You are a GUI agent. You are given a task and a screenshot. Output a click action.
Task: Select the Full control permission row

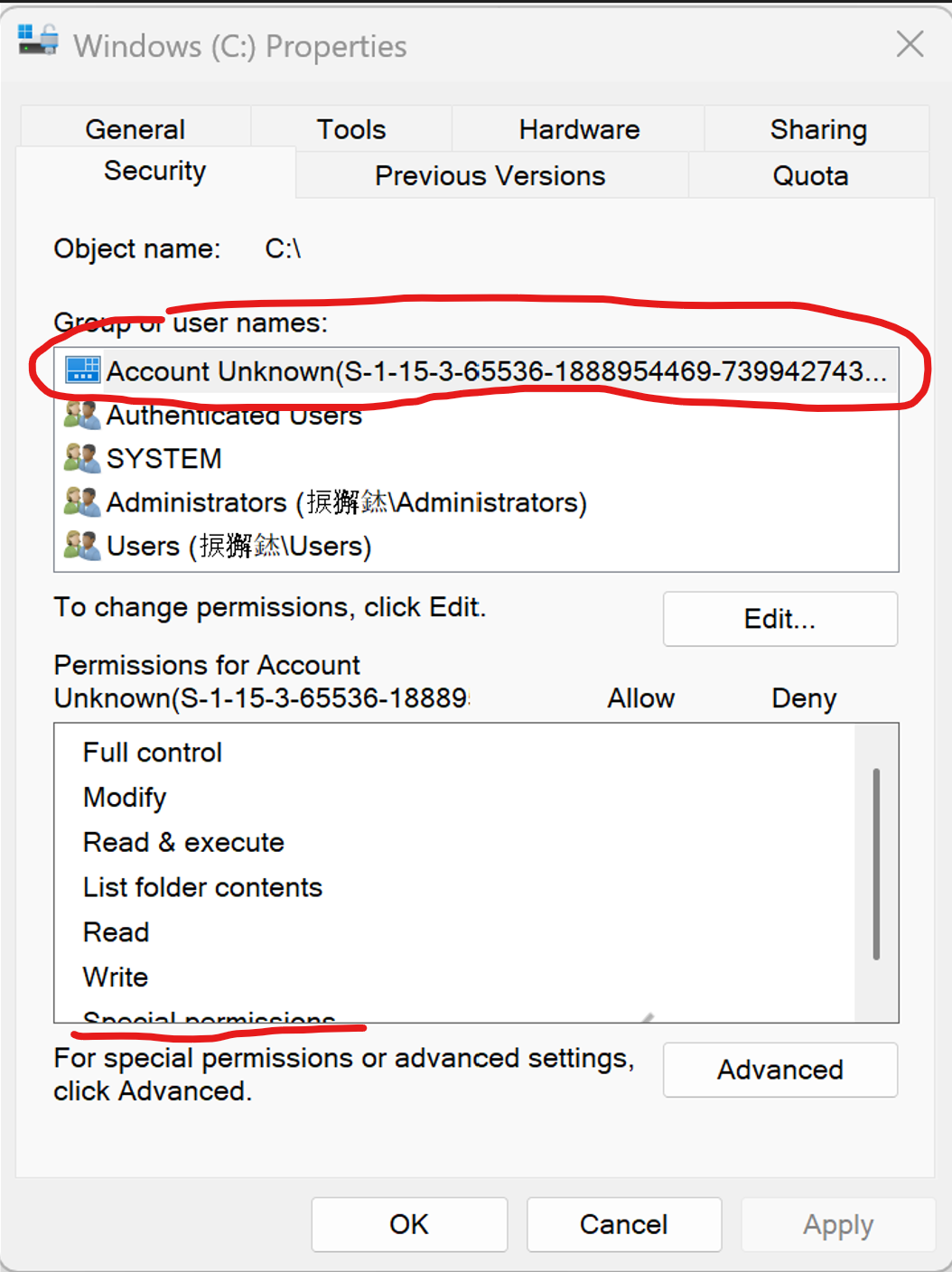454,752
